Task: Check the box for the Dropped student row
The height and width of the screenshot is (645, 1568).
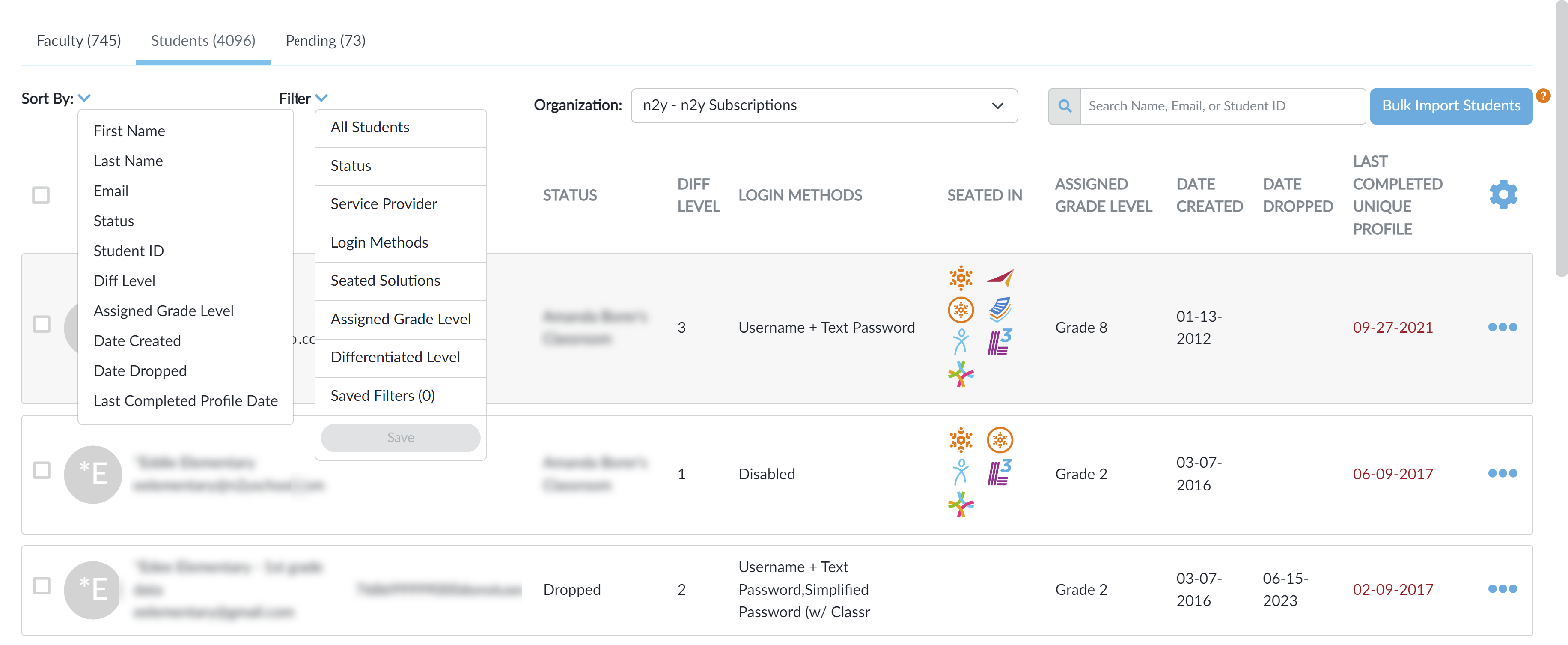Action: [x=42, y=586]
